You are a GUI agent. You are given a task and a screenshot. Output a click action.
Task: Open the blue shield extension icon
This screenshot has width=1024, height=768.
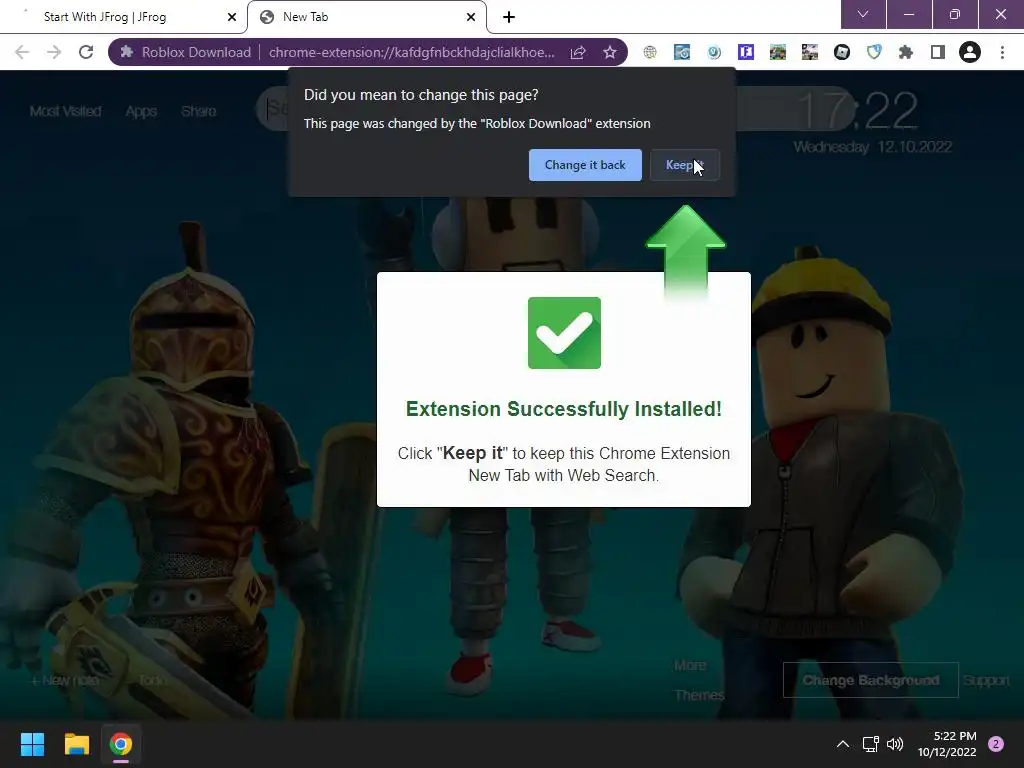pyautogui.click(x=874, y=52)
